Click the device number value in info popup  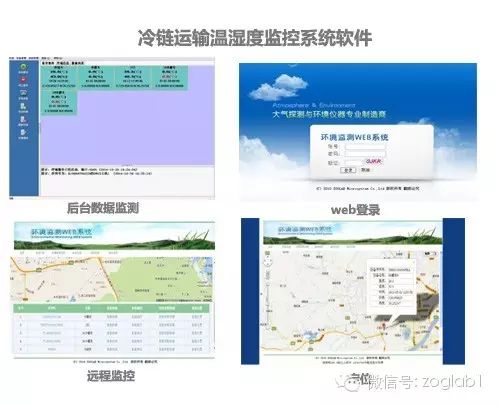[399, 269]
